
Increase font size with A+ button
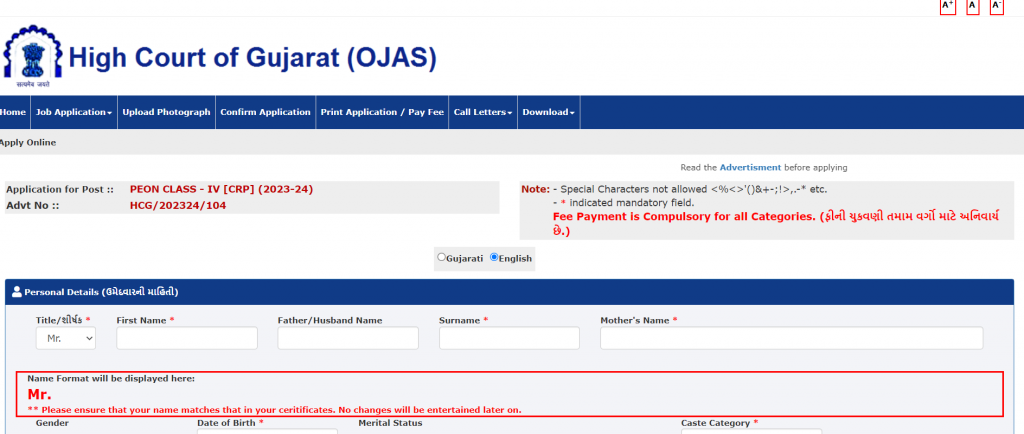947,7
